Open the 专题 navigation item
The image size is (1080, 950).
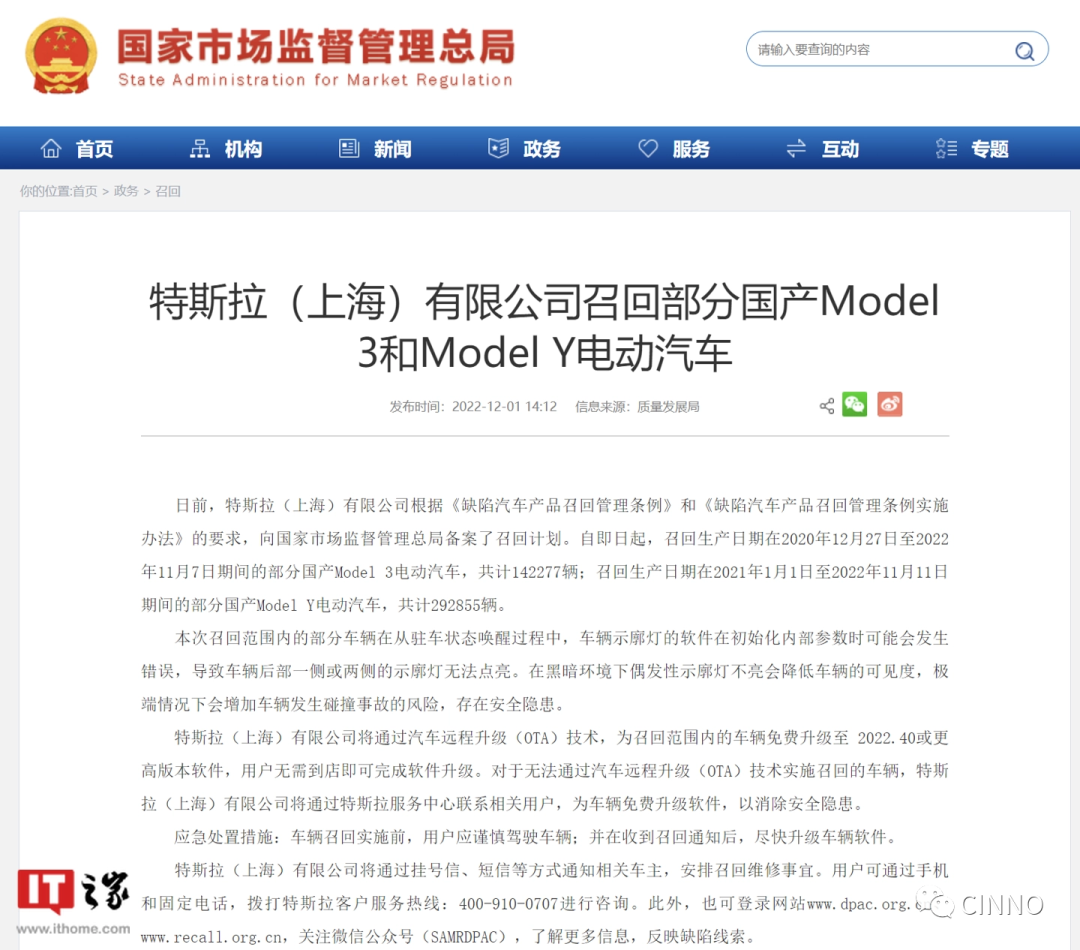click(x=990, y=149)
